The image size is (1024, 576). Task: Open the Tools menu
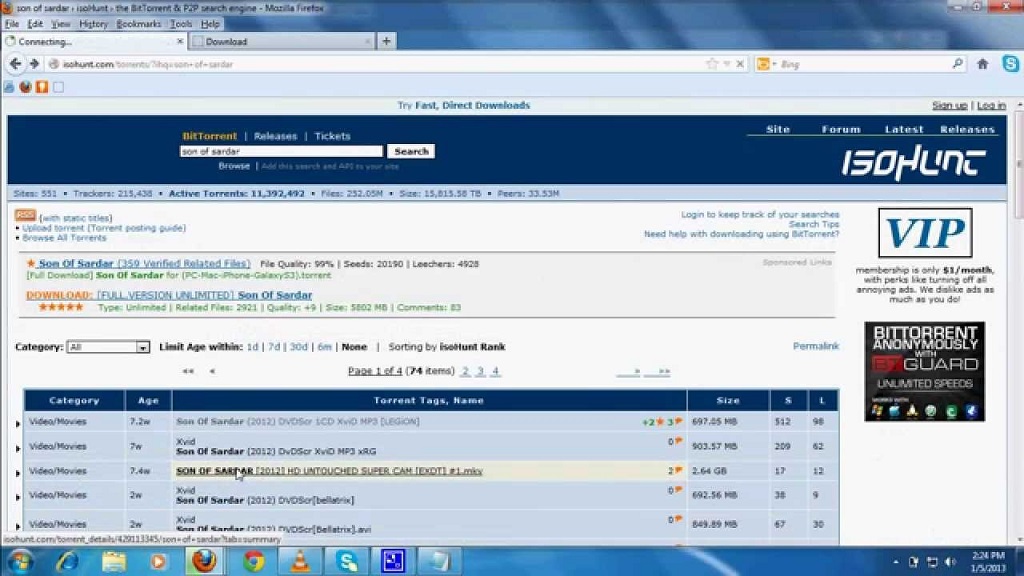coord(181,24)
